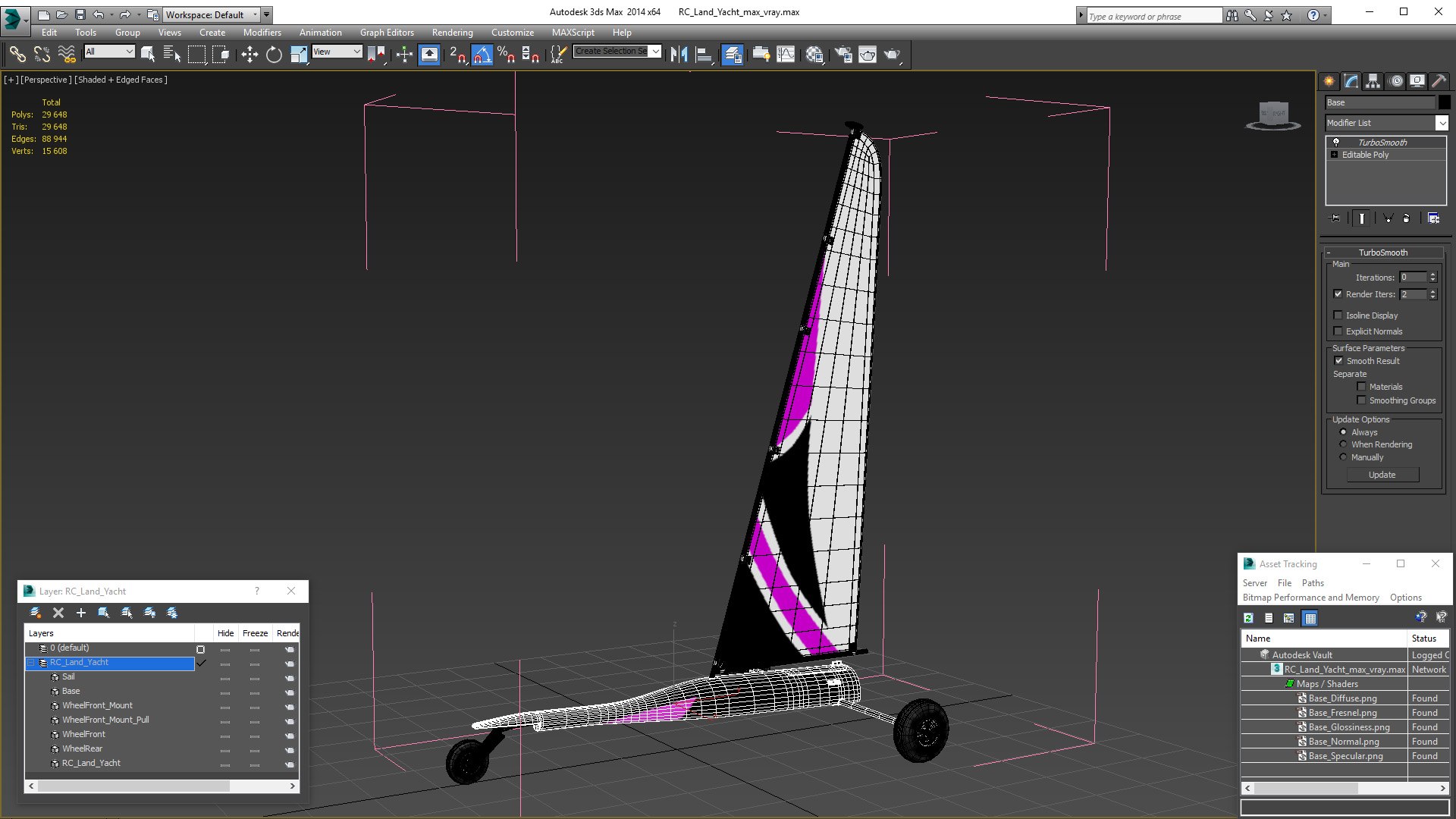Image resolution: width=1456 pixels, height=819 pixels.
Task: Uncheck the Smooth Result checkbox
Action: [x=1338, y=361]
